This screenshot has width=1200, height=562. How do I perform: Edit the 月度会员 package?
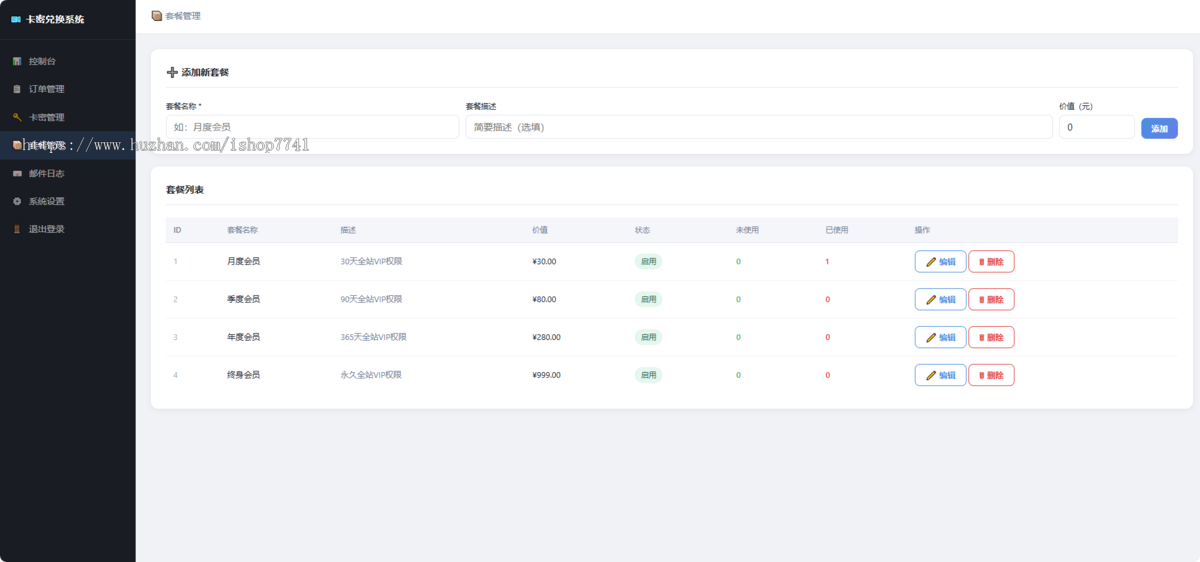(x=940, y=261)
